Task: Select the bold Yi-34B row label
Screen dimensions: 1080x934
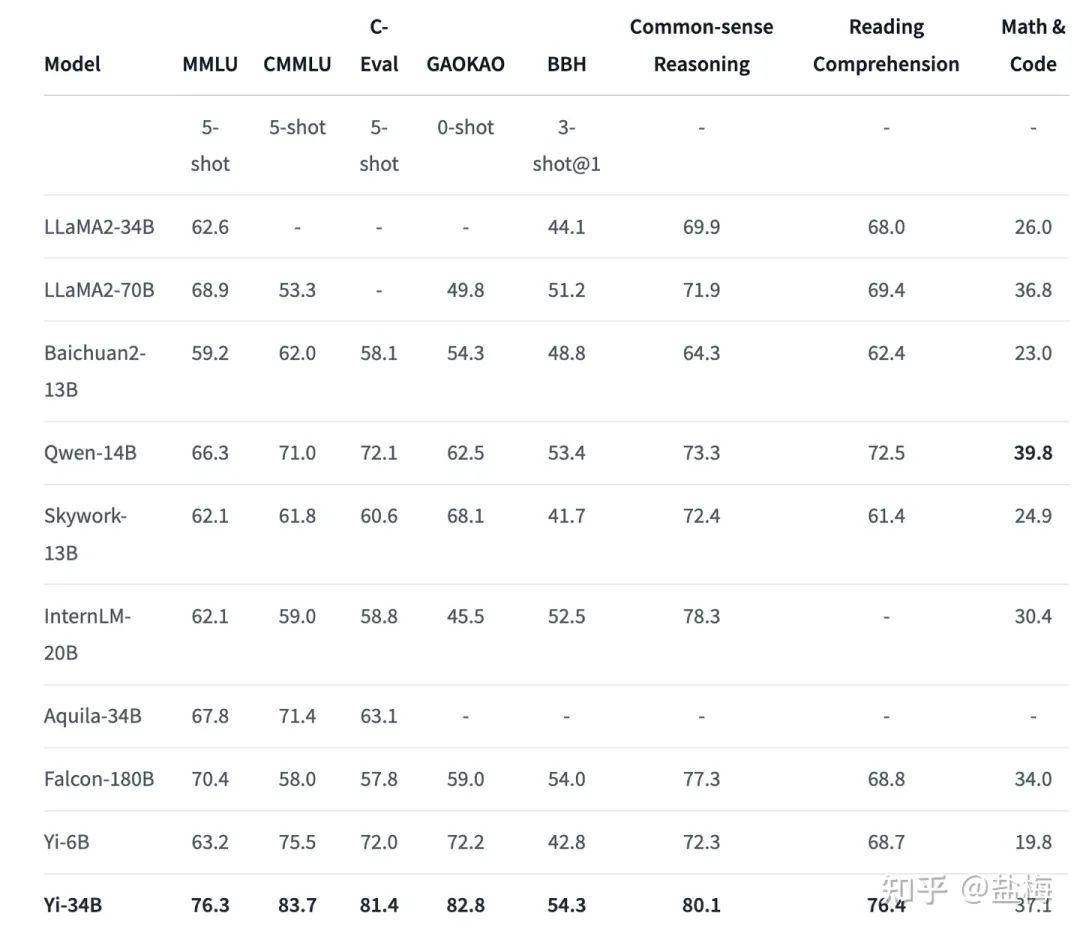Action: [x=73, y=905]
